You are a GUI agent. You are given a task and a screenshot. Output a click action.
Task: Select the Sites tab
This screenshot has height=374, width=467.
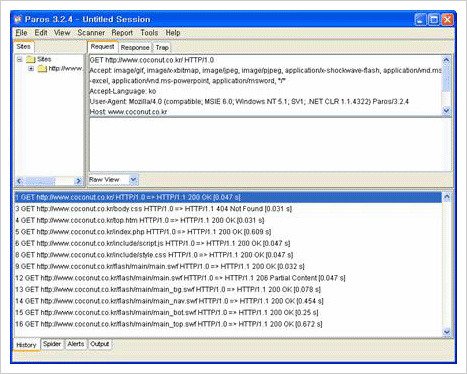[23, 47]
